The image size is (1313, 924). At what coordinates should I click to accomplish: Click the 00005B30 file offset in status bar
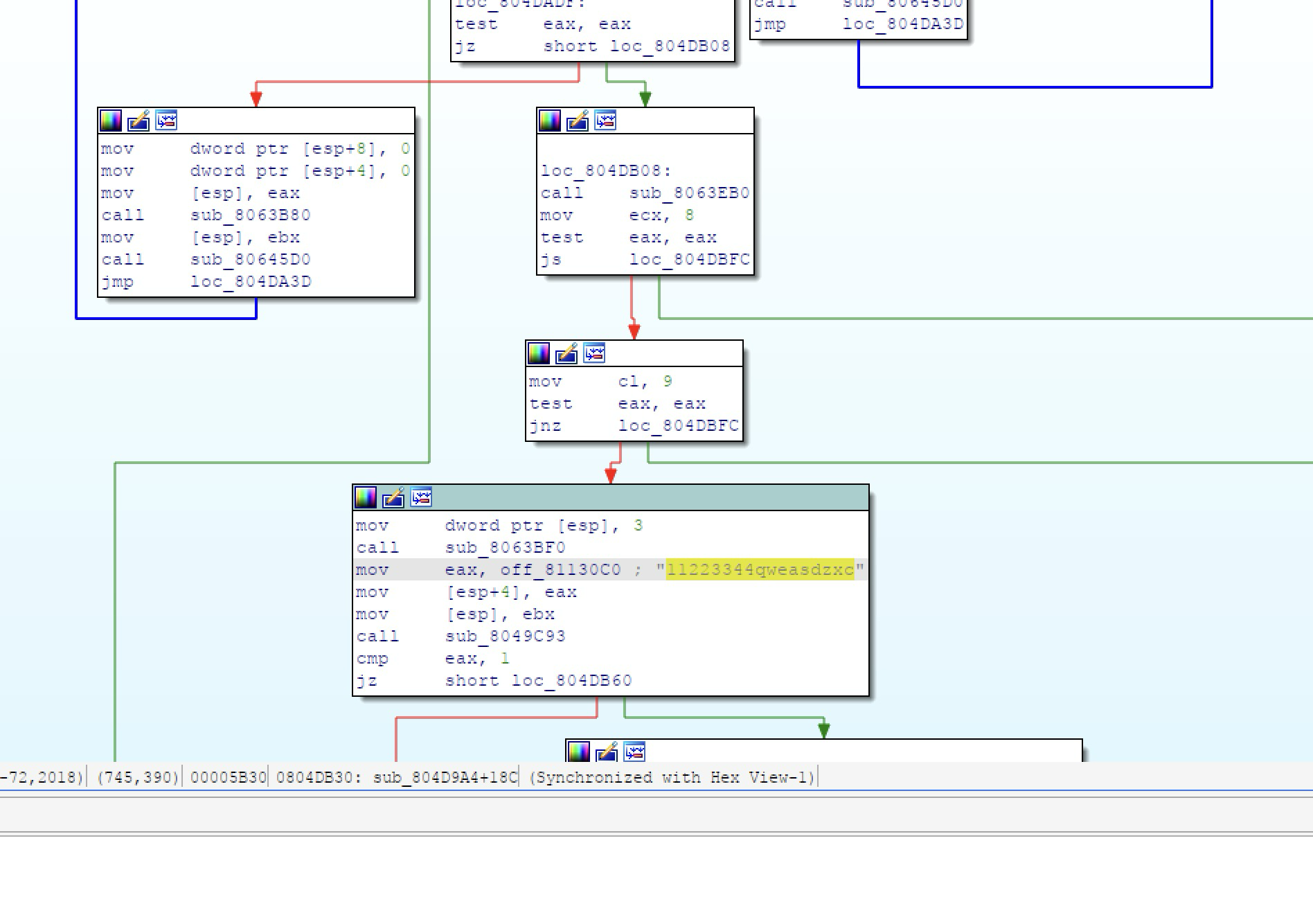[228, 777]
